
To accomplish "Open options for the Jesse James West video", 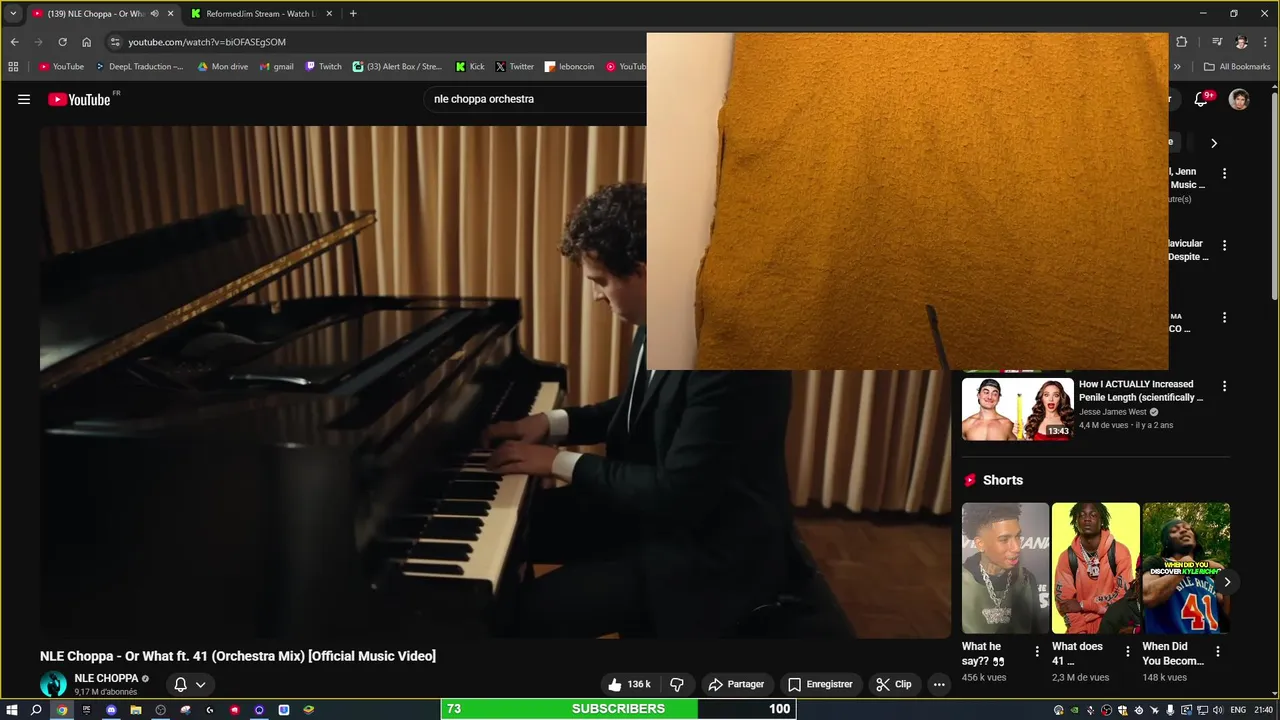I will pyautogui.click(x=1224, y=386).
